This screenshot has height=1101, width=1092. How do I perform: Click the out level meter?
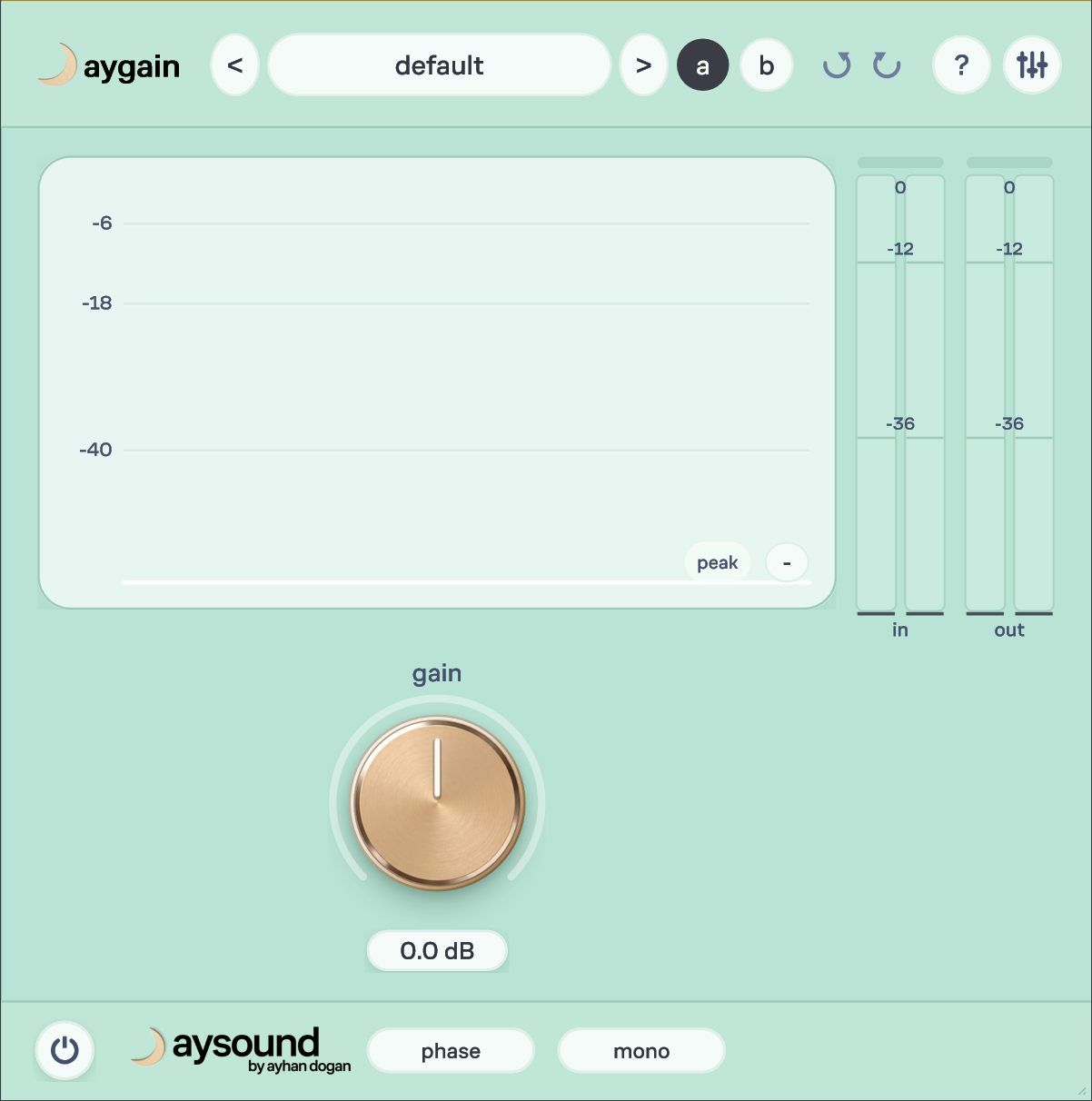(1009, 393)
